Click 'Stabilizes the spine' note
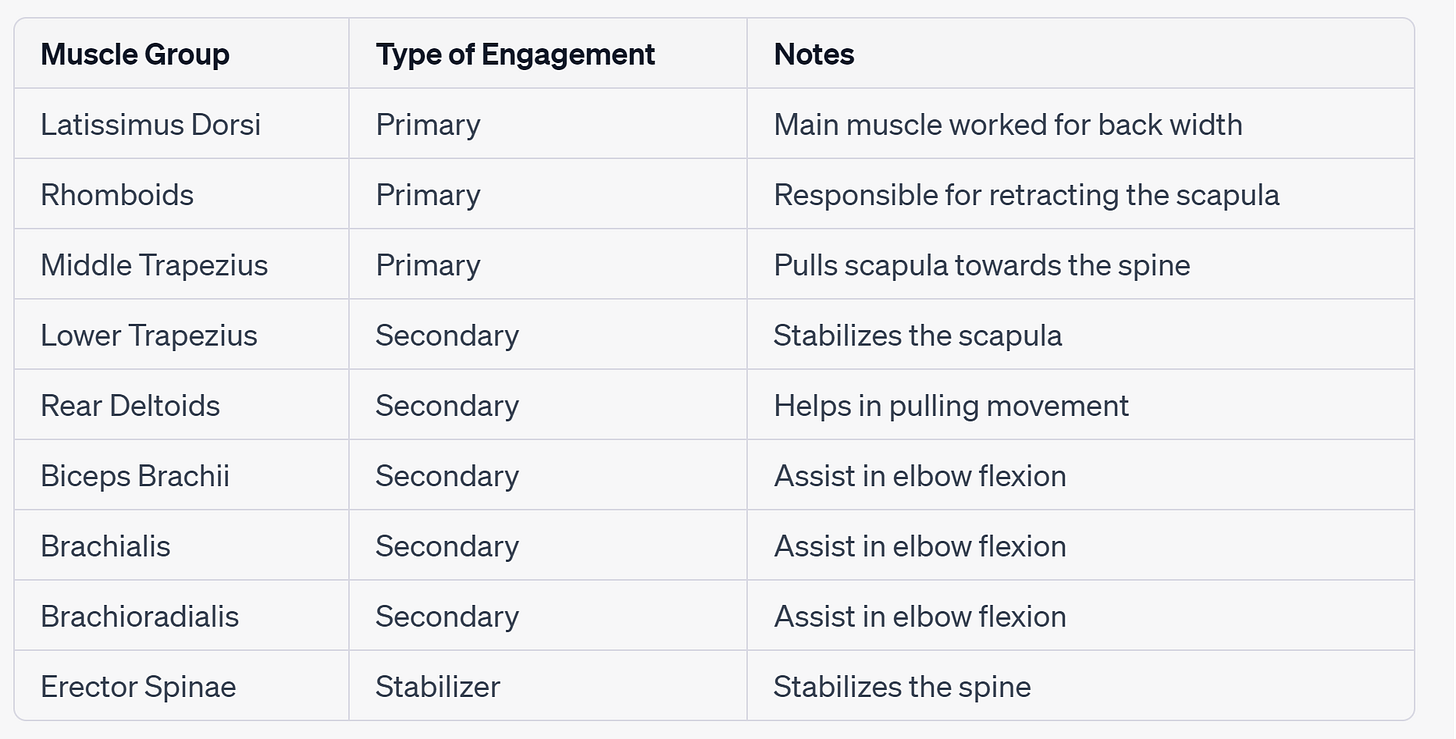This screenshot has width=1456, height=739. [x=902, y=686]
